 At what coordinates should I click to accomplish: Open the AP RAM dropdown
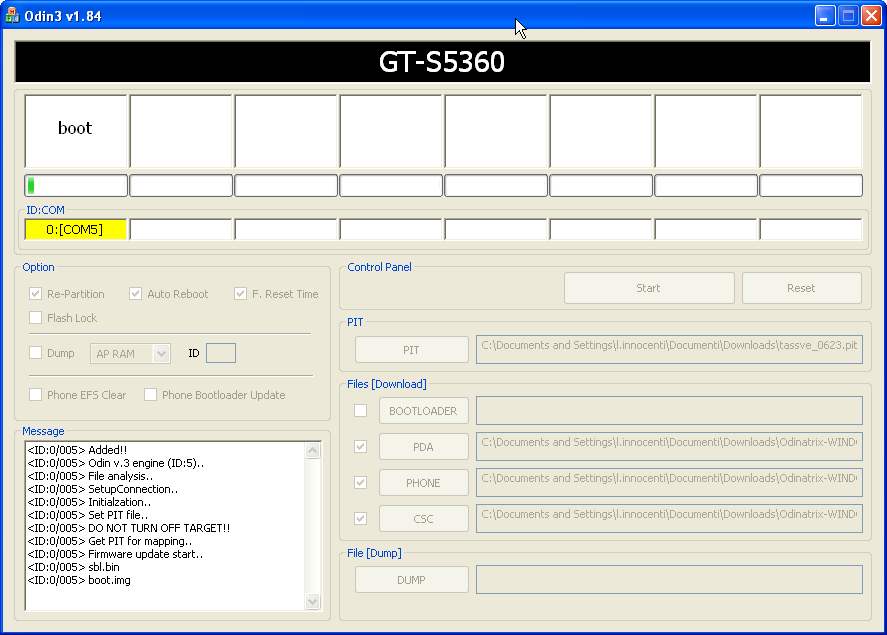tap(160, 353)
